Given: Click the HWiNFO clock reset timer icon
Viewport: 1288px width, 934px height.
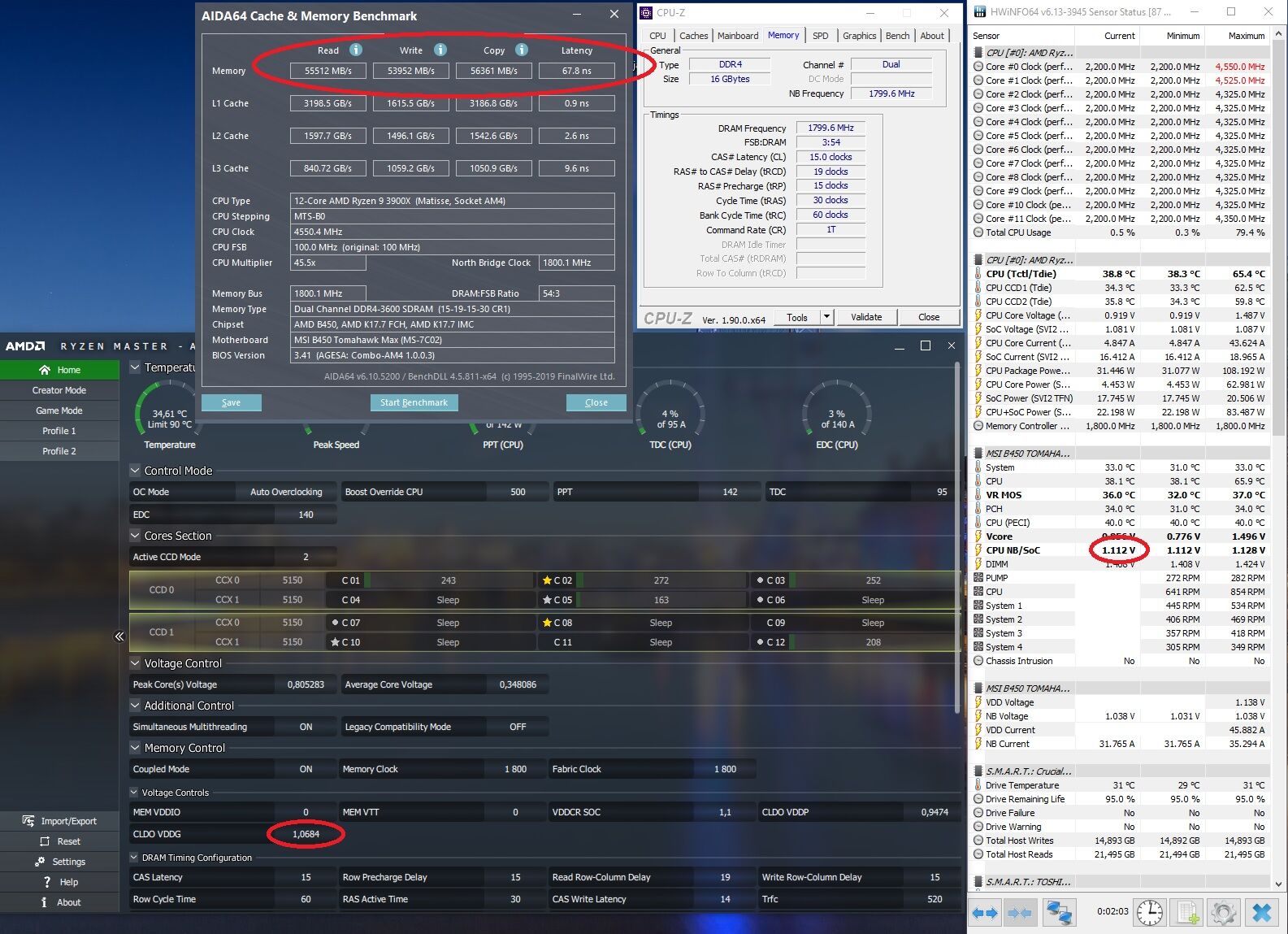Looking at the screenshot, I should [x=1149, y=912].
